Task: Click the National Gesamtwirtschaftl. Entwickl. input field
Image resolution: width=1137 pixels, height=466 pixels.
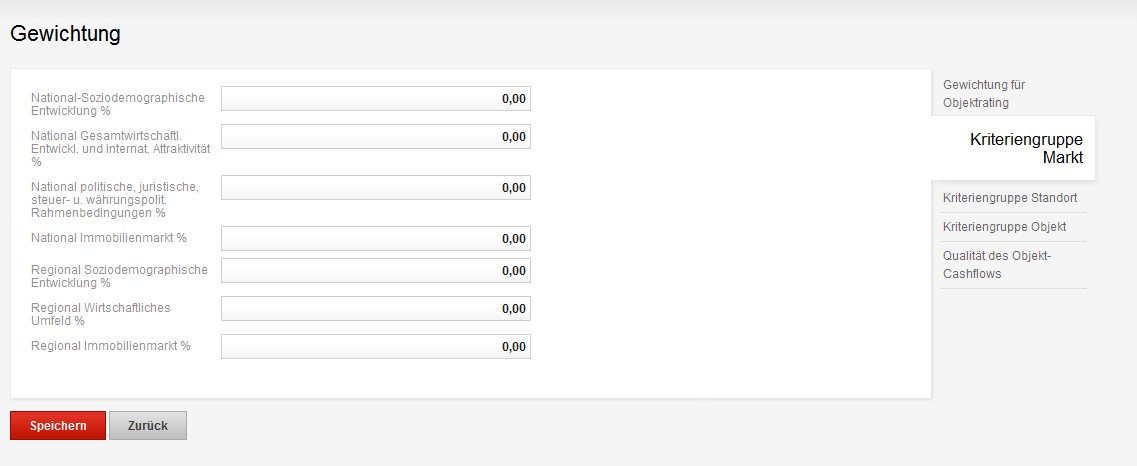Action: 375,137
